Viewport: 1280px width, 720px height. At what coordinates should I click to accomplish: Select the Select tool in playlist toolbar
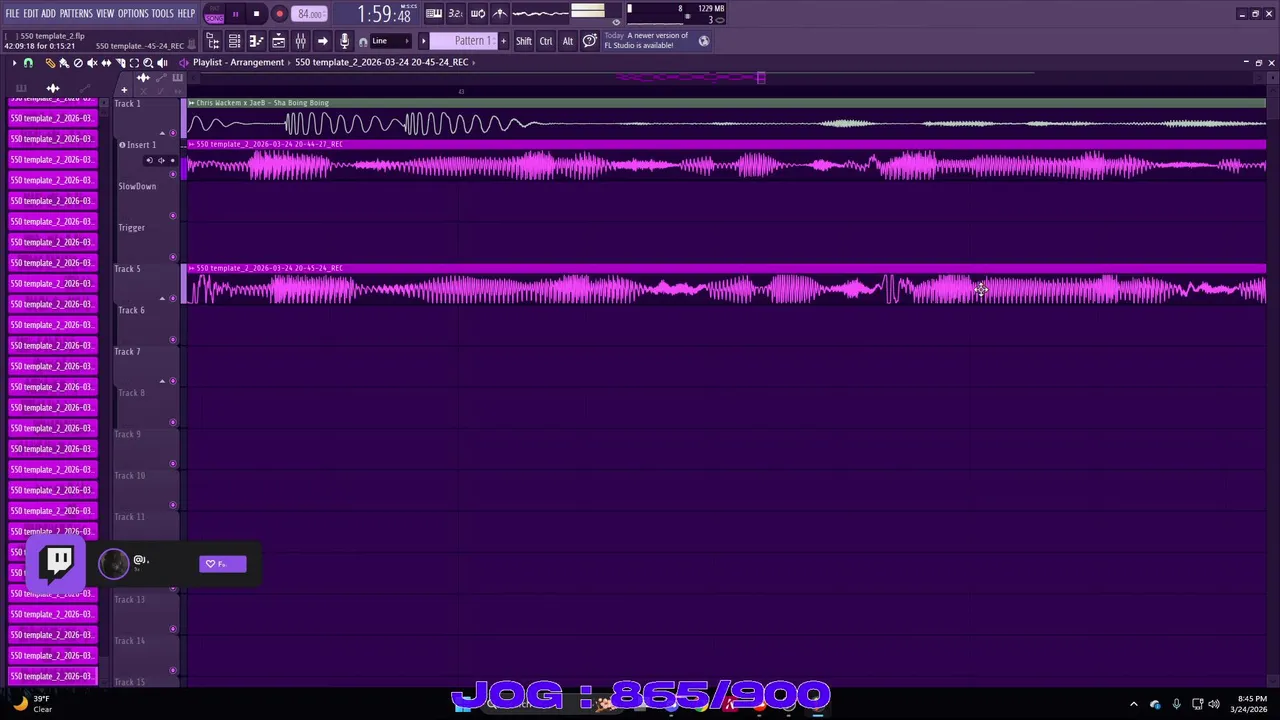134,63
